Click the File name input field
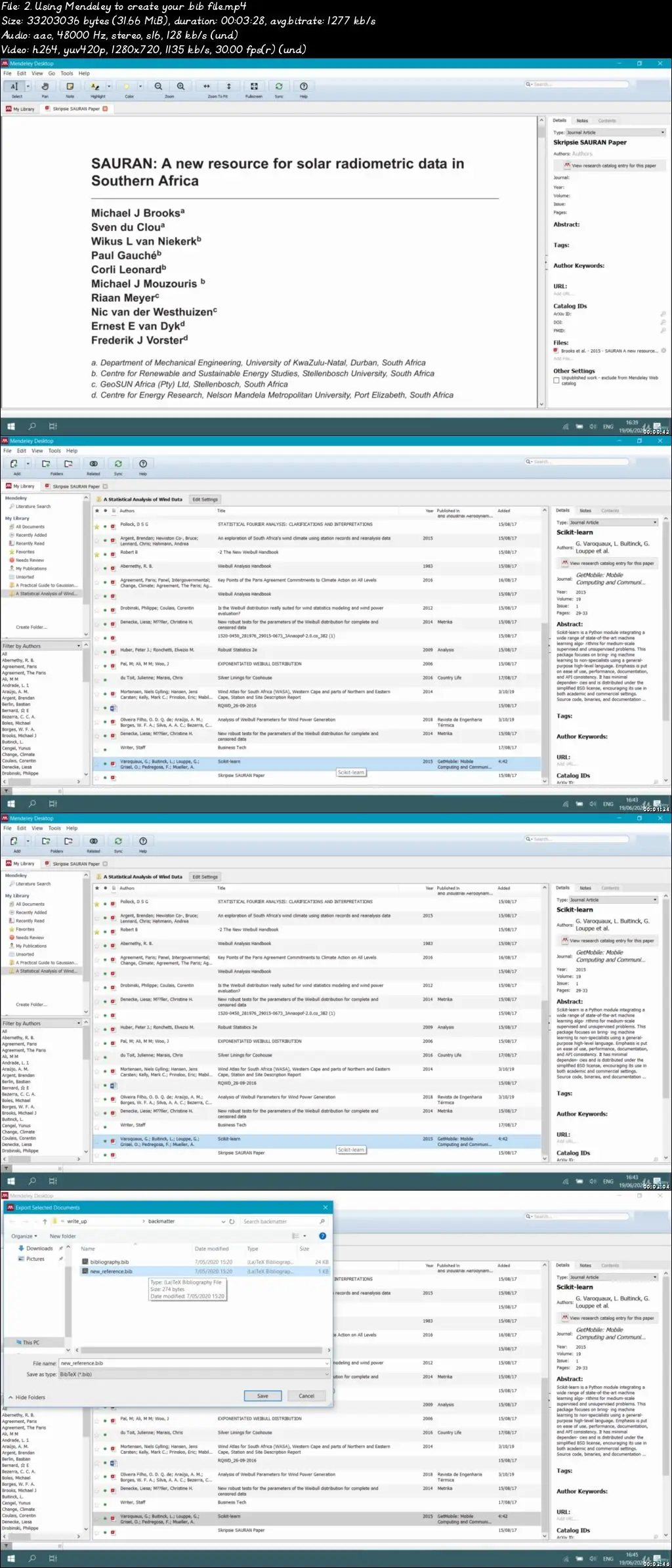Screen dimensions: 672x1568 (194, 1363)
